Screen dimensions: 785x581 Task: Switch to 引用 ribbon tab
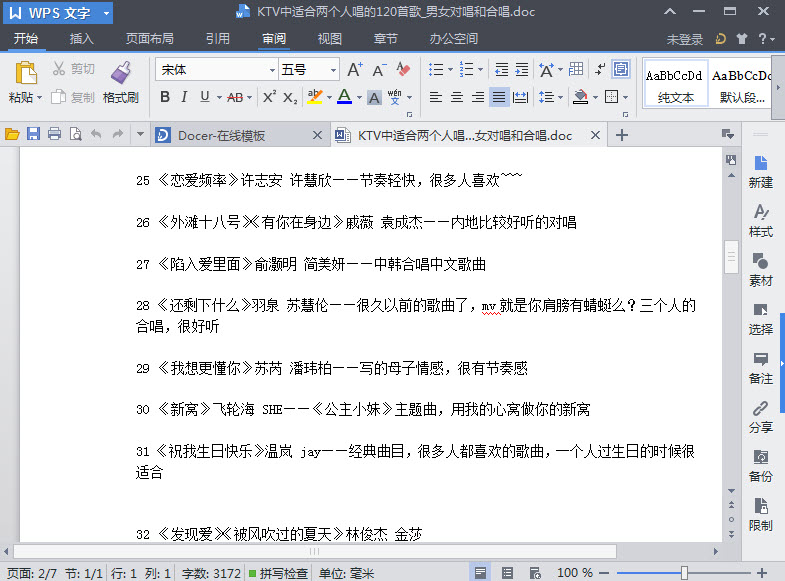pos(218,39)
